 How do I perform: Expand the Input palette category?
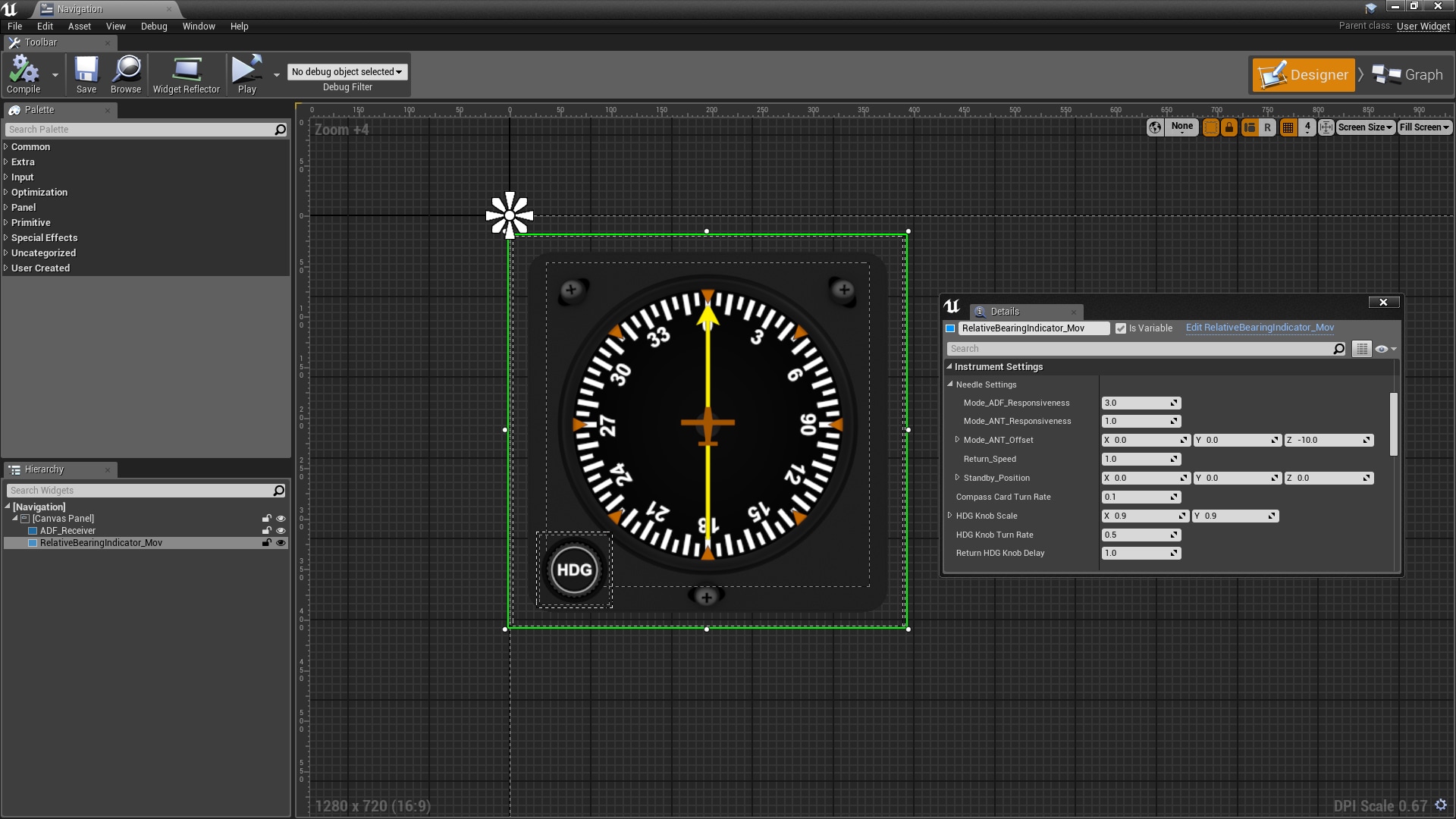coord(6,177)
